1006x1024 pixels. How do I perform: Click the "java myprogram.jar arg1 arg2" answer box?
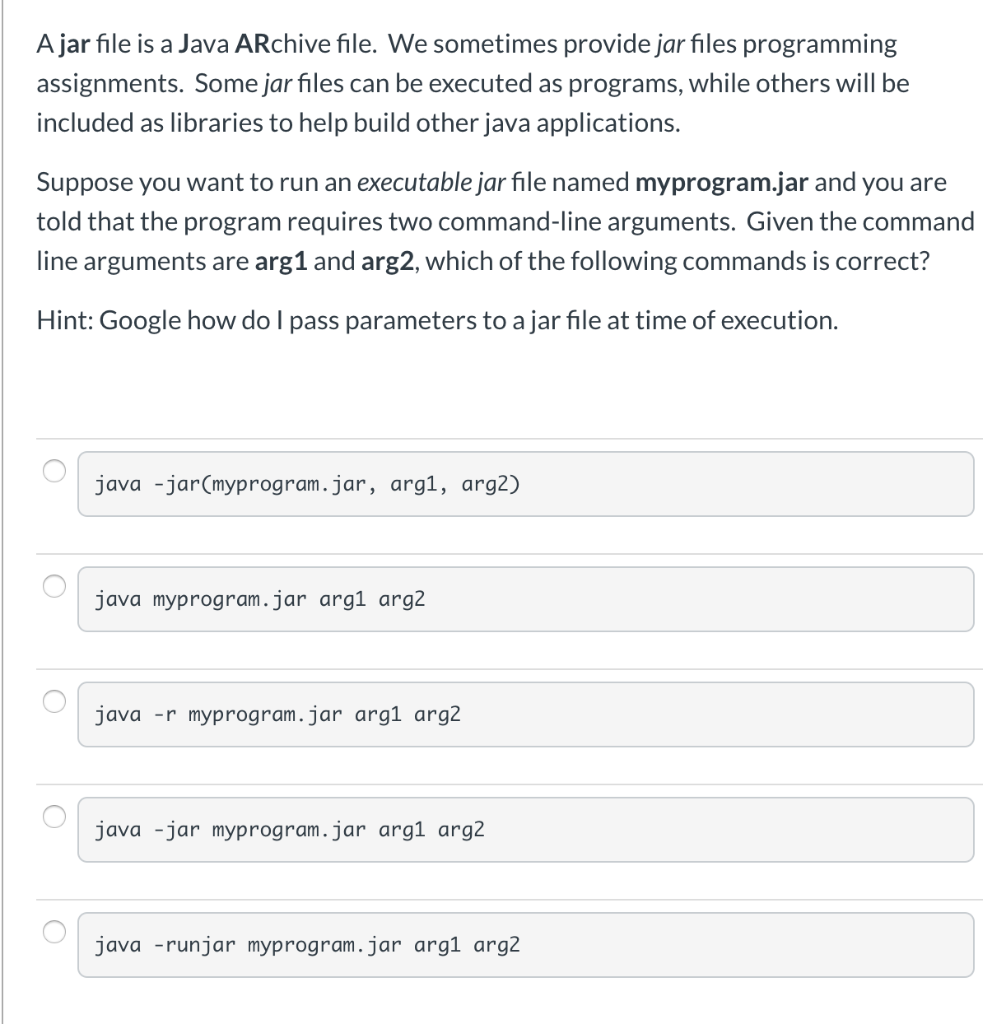click(525, 599)
